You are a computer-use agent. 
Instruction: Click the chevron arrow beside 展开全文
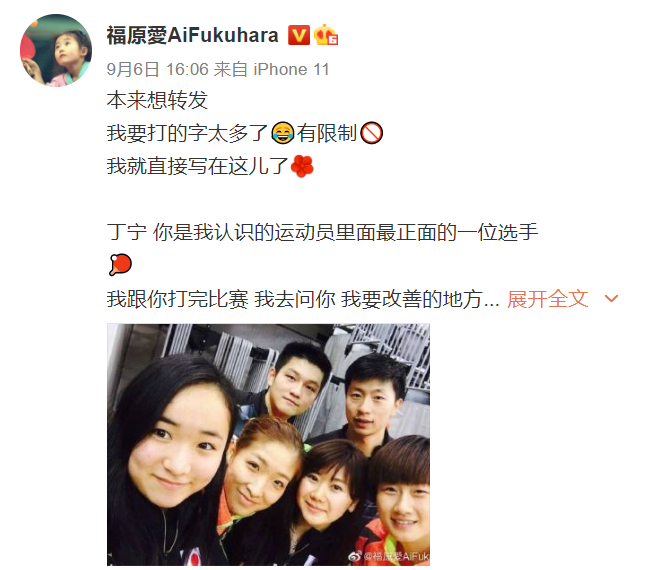(611, 299)
